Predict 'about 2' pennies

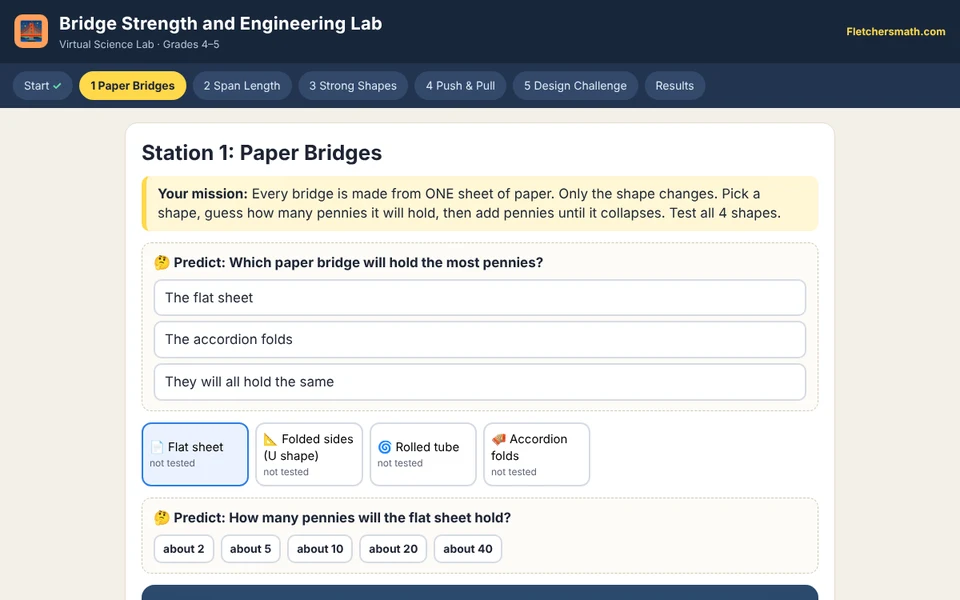[184, 549]
